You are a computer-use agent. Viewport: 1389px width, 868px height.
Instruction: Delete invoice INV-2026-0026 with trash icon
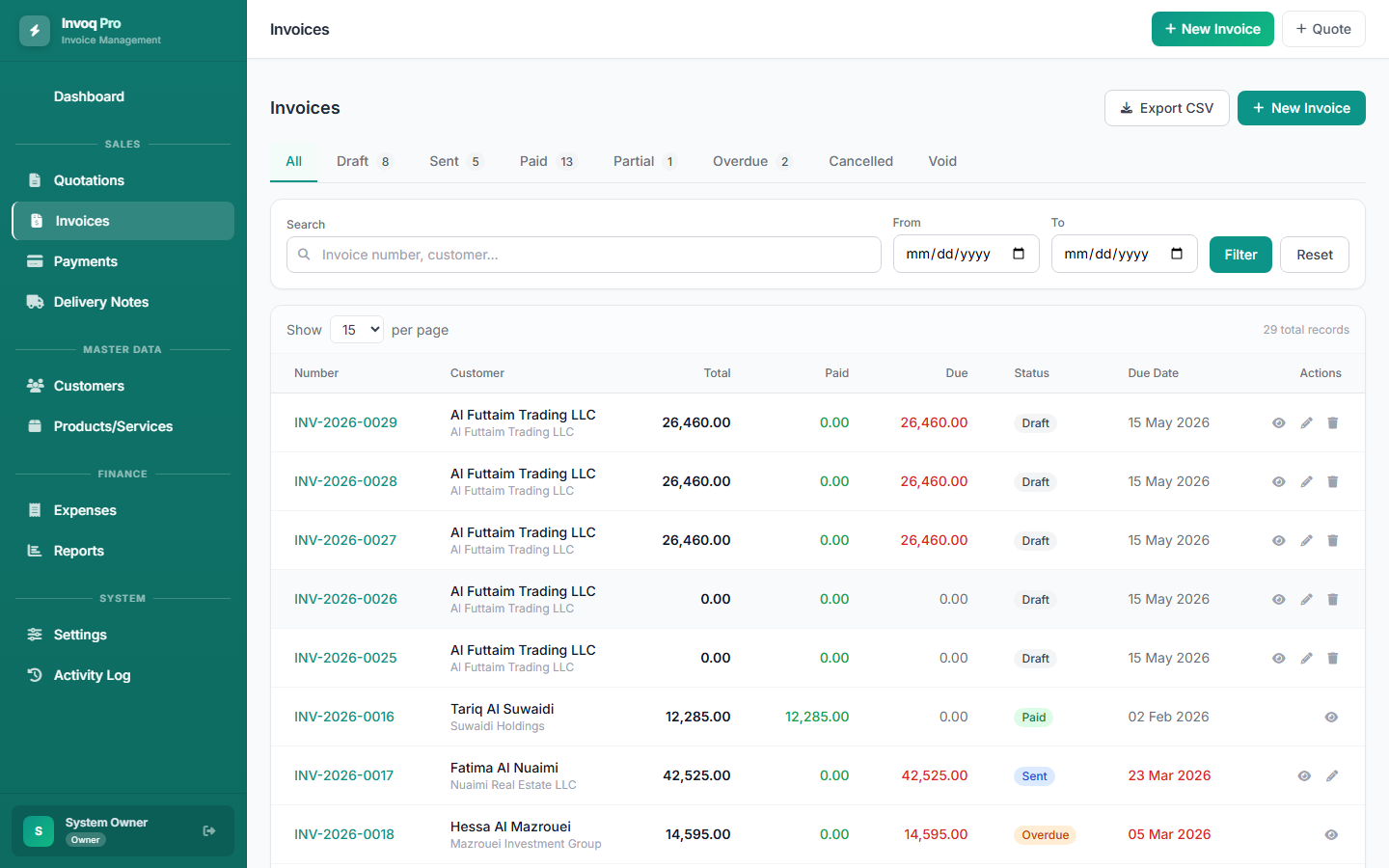click(1333, 600)
